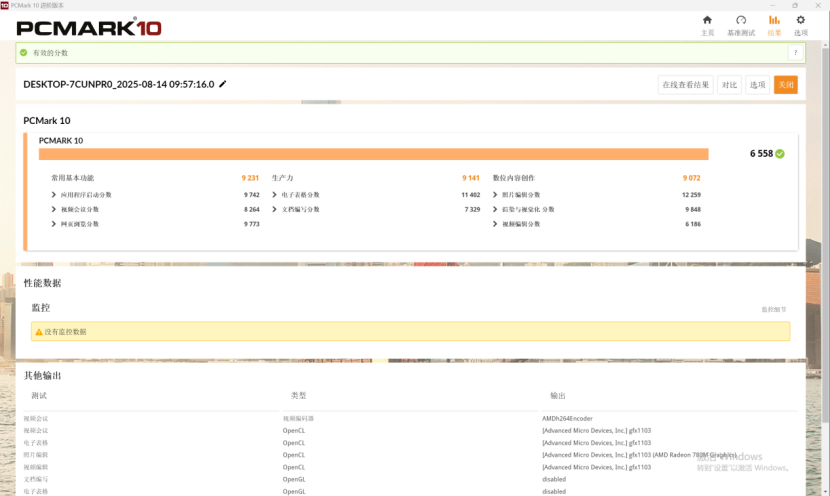Click the warning icon in monitoring notice

[x=39, y=331]
